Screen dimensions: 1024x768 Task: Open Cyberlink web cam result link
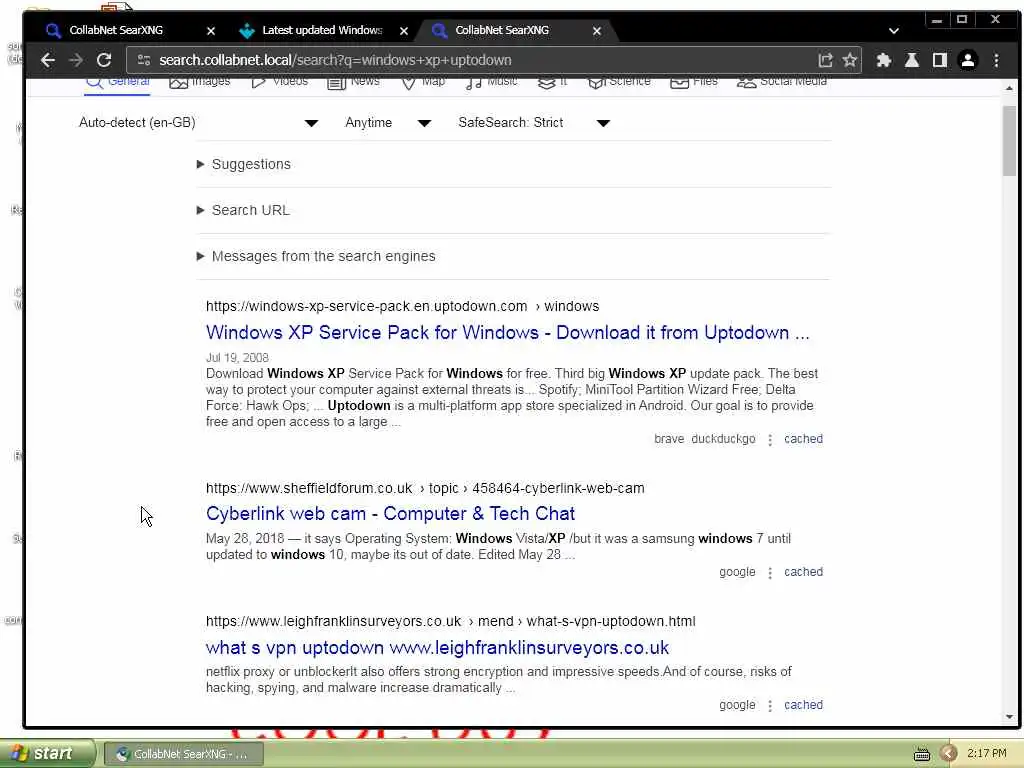(x=390, y=514)
